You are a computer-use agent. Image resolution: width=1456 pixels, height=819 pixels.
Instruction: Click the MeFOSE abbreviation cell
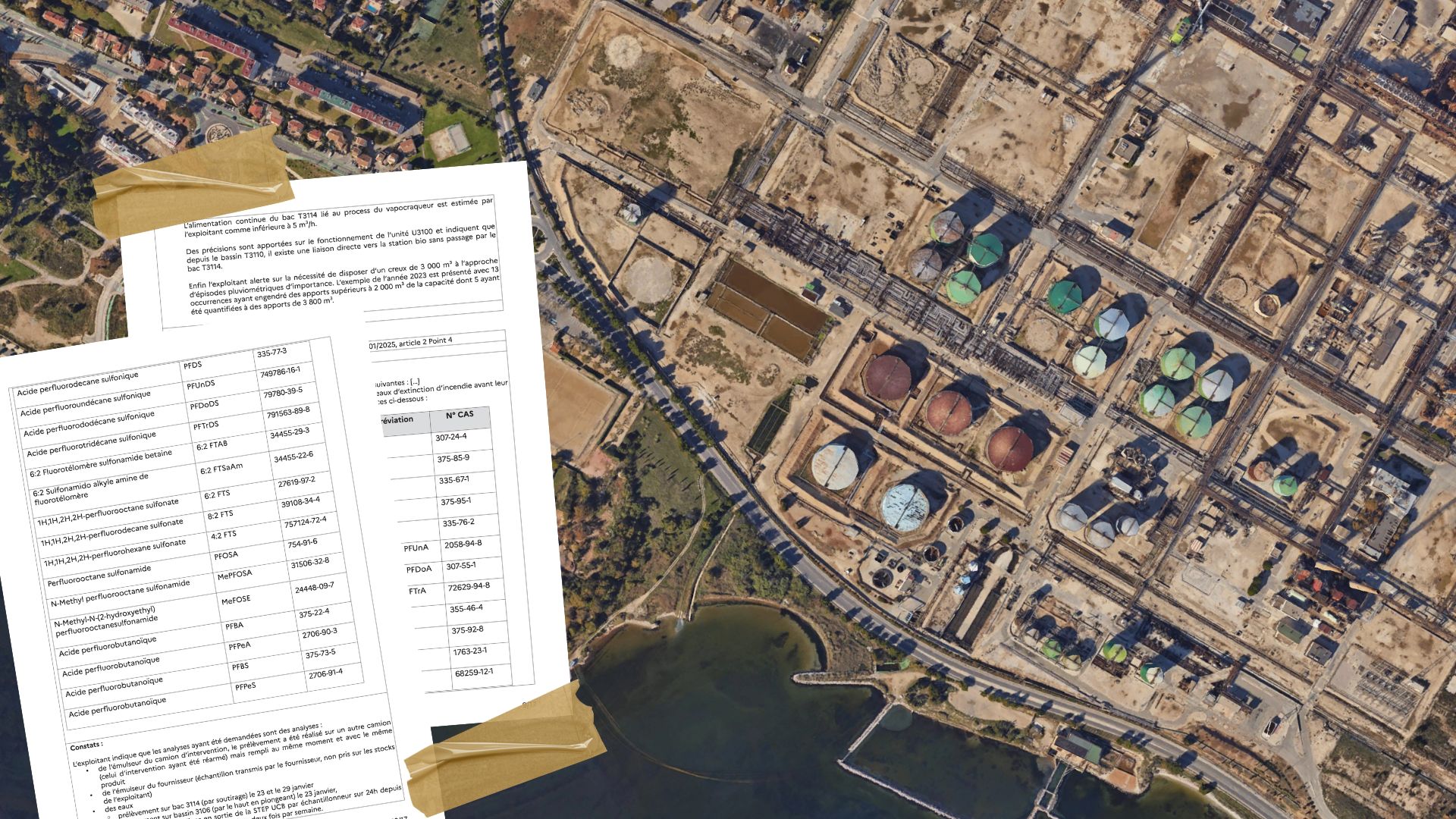(x=236, y=601)
